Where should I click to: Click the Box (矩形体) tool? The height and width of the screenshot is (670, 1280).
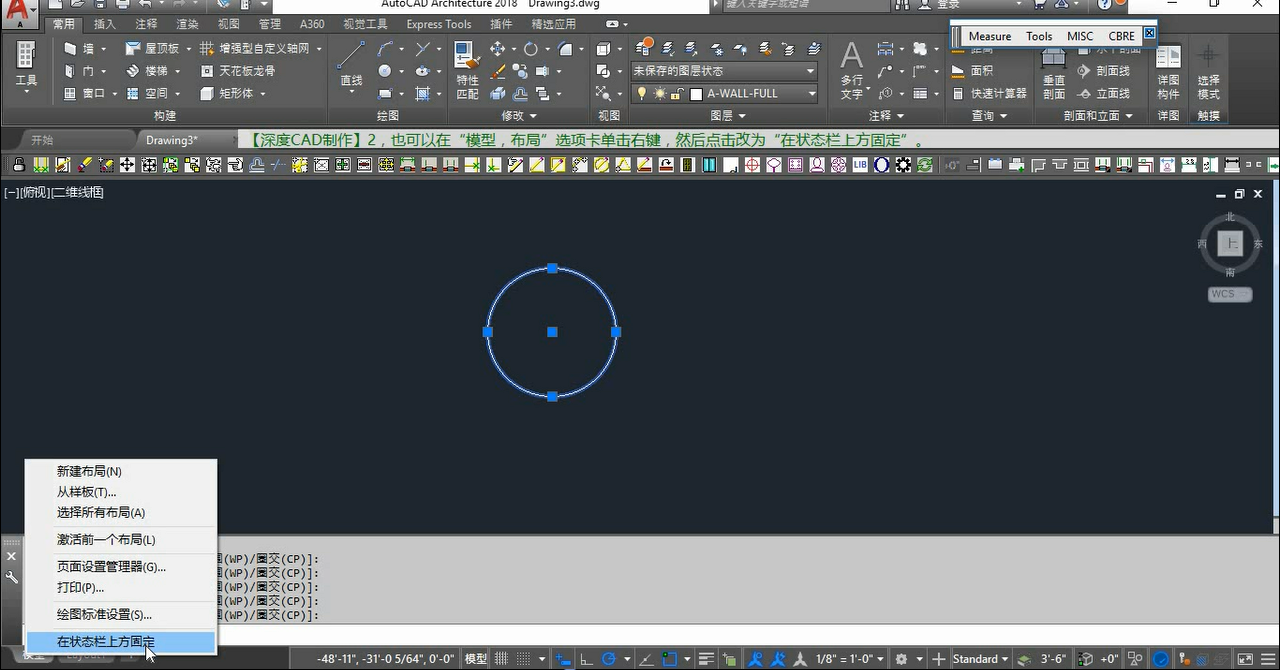[x=227, y=93]
